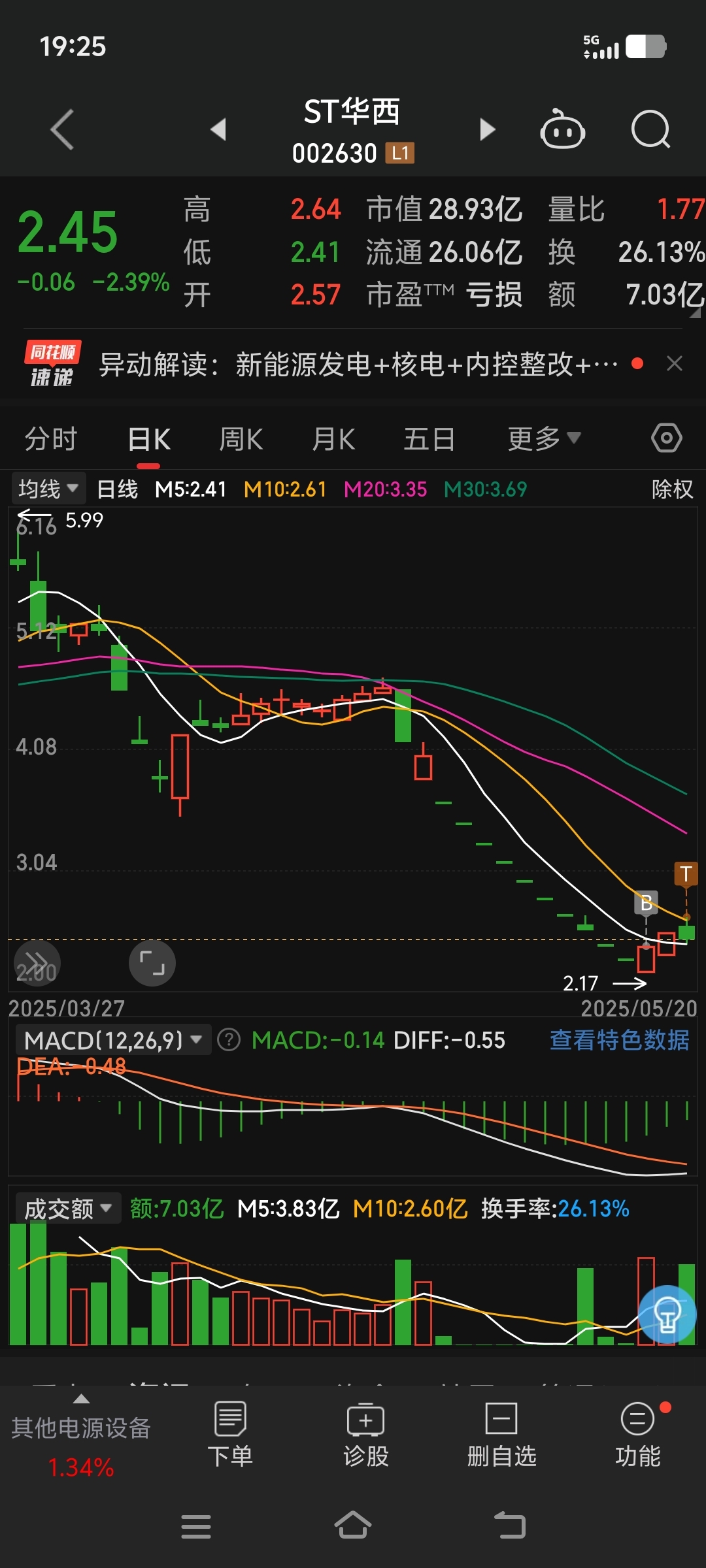The height and width of the screenshot is (1568, 706).
Task: Switch to the 分时 tab
Action: 51,438
